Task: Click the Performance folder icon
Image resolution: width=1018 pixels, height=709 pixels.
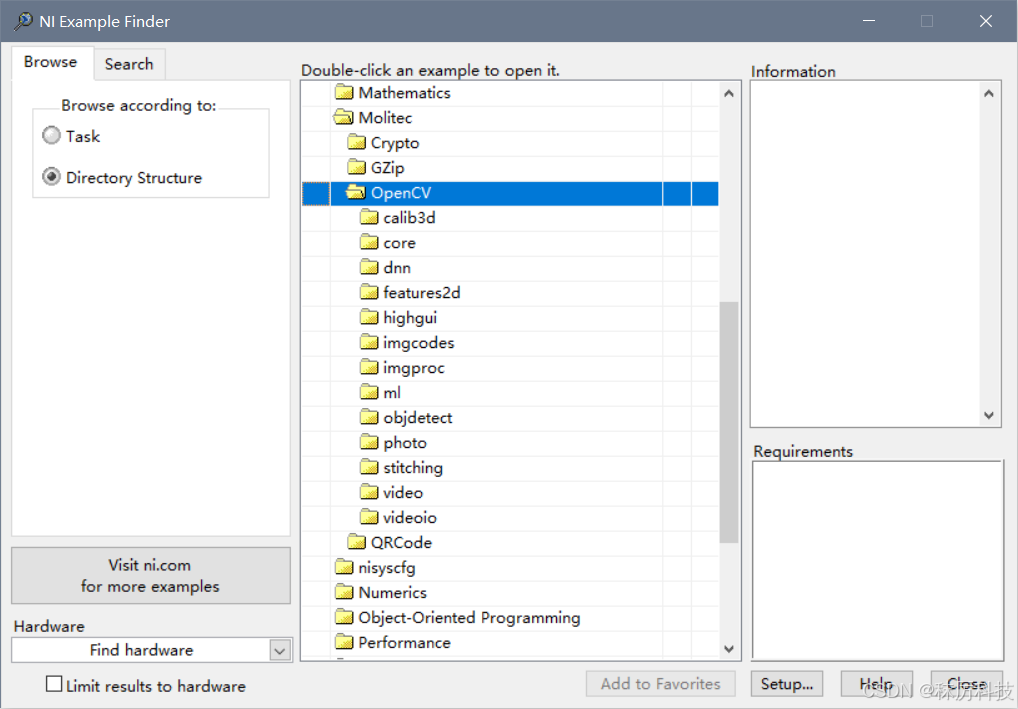Action: click(344, 642)
